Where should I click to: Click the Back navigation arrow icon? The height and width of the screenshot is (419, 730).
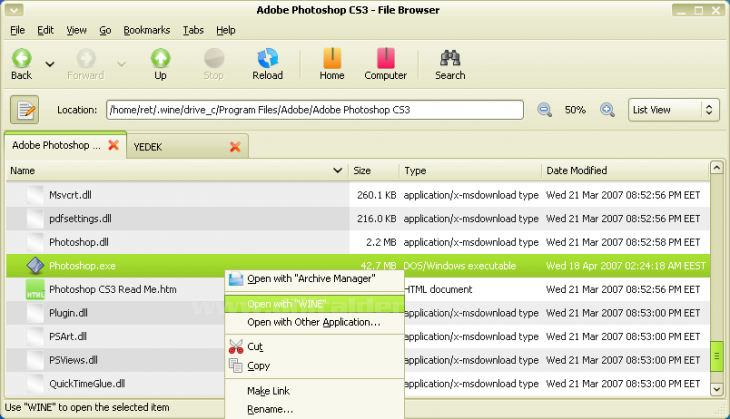pos(21,59)
